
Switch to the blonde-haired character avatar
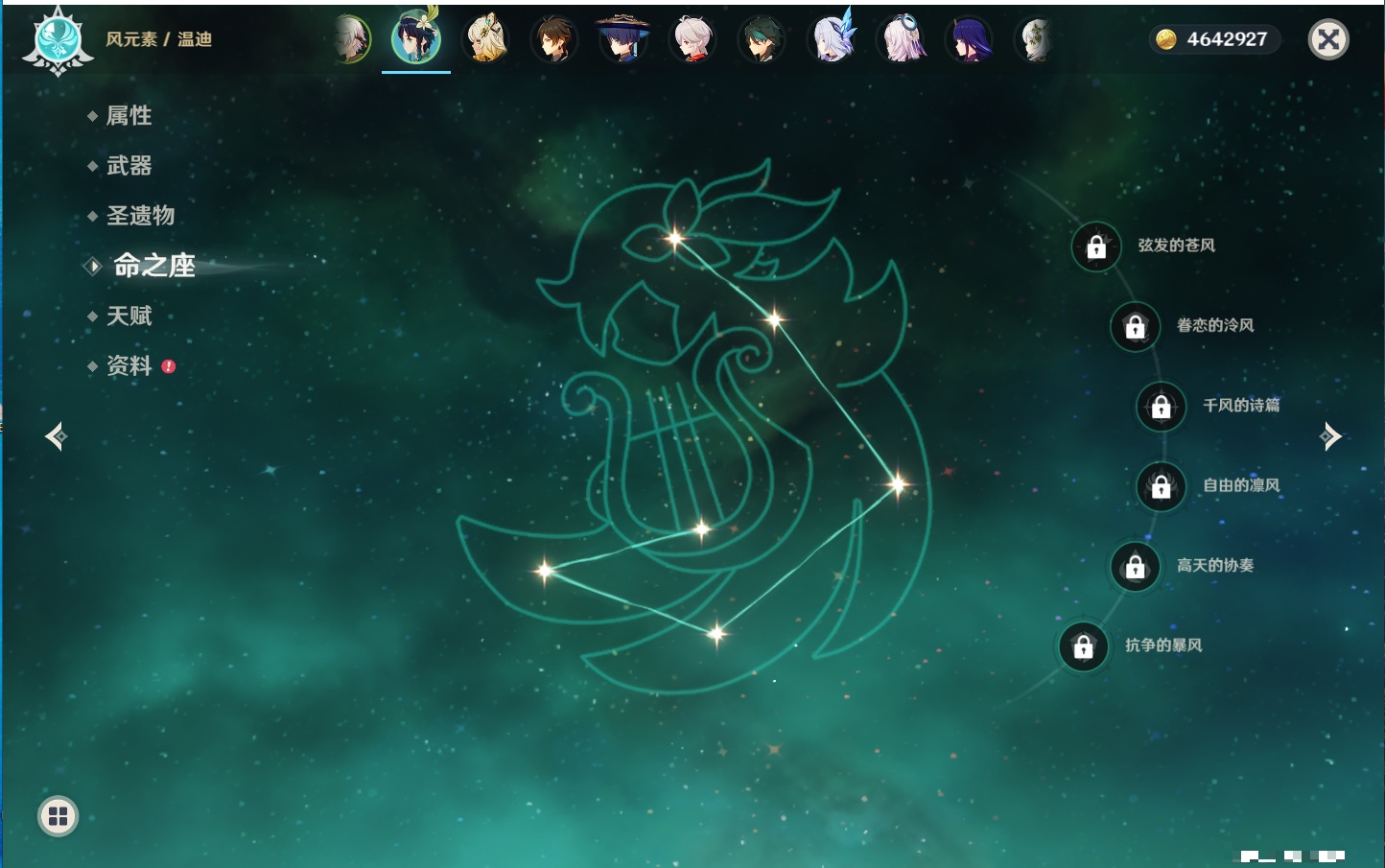486,39
